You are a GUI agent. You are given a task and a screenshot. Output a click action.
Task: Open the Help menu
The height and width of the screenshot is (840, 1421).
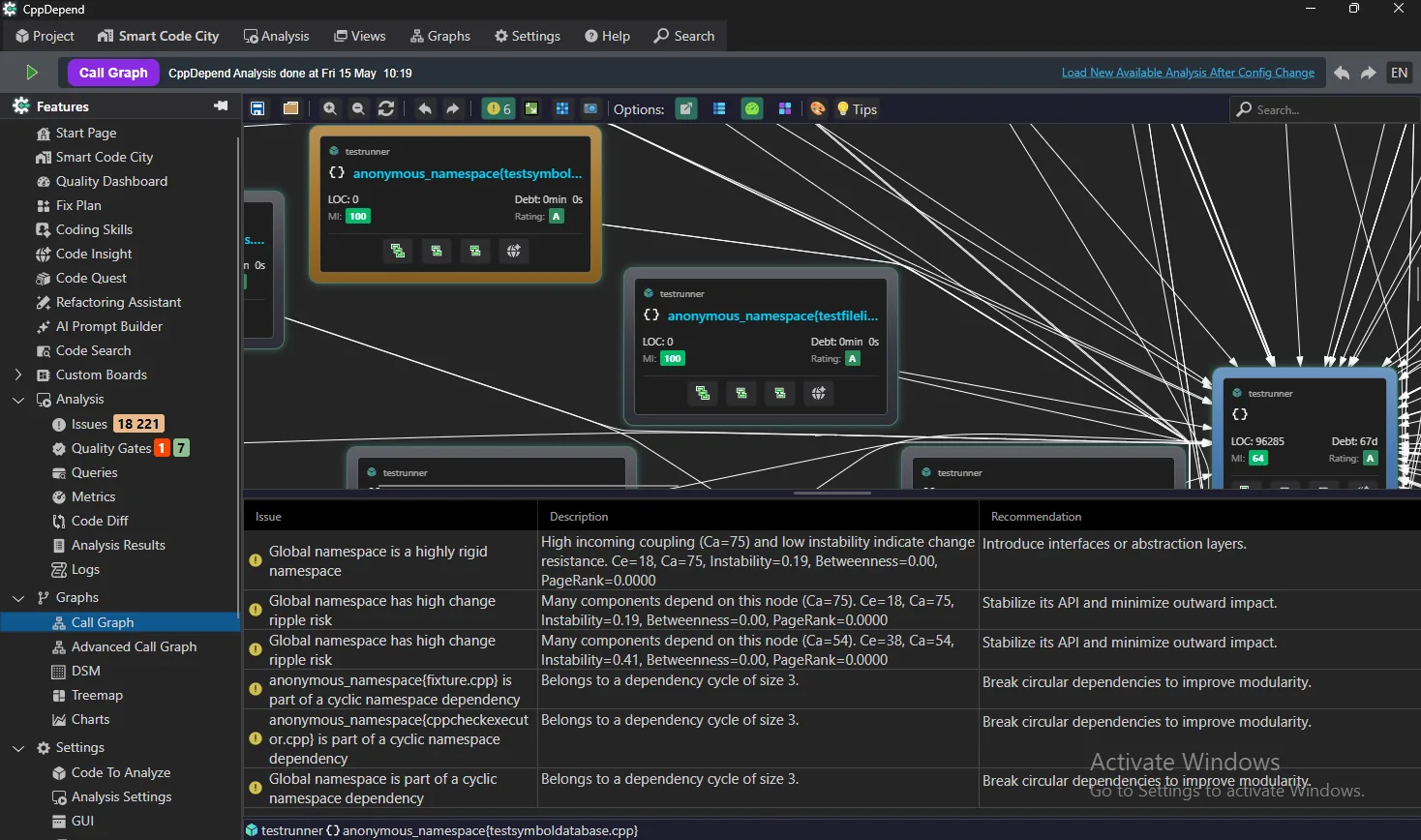[x=607, y=36]
